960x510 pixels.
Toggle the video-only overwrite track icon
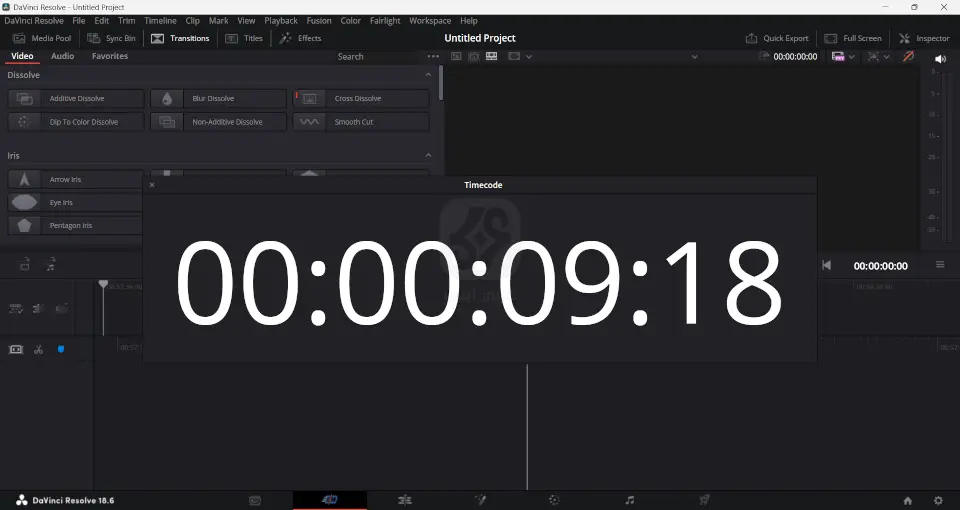[24, 264]
